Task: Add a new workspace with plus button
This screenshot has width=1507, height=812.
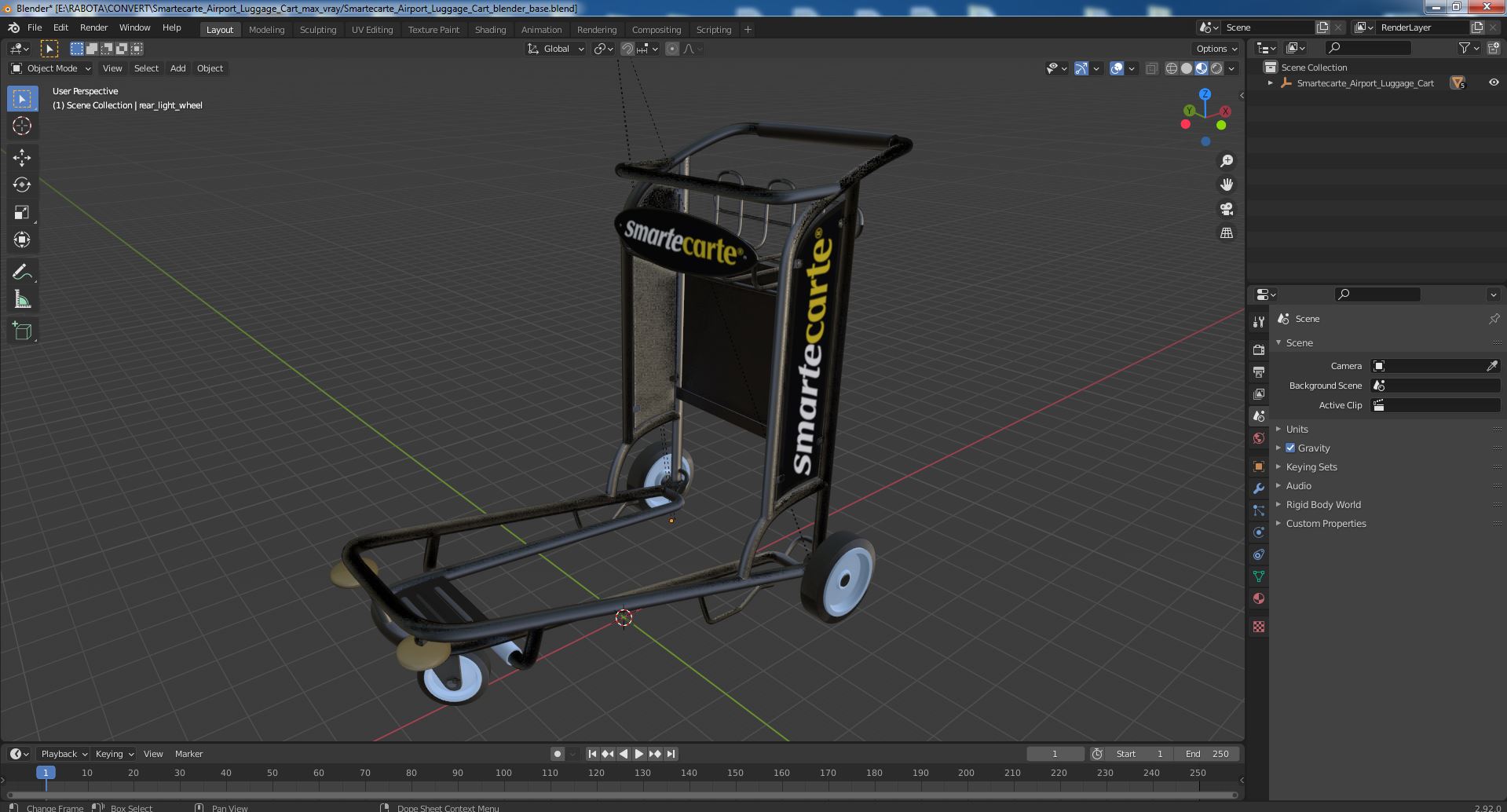Action: point(748,30)
